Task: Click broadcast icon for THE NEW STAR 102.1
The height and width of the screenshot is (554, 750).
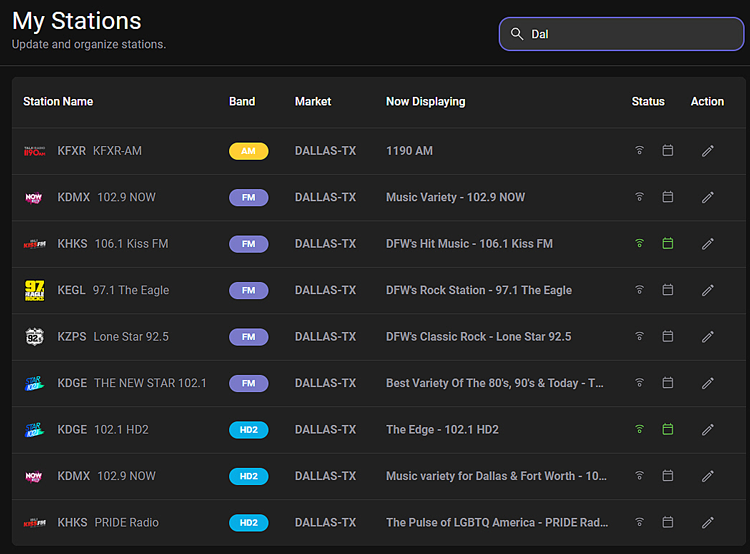Action: pos(640,382)
